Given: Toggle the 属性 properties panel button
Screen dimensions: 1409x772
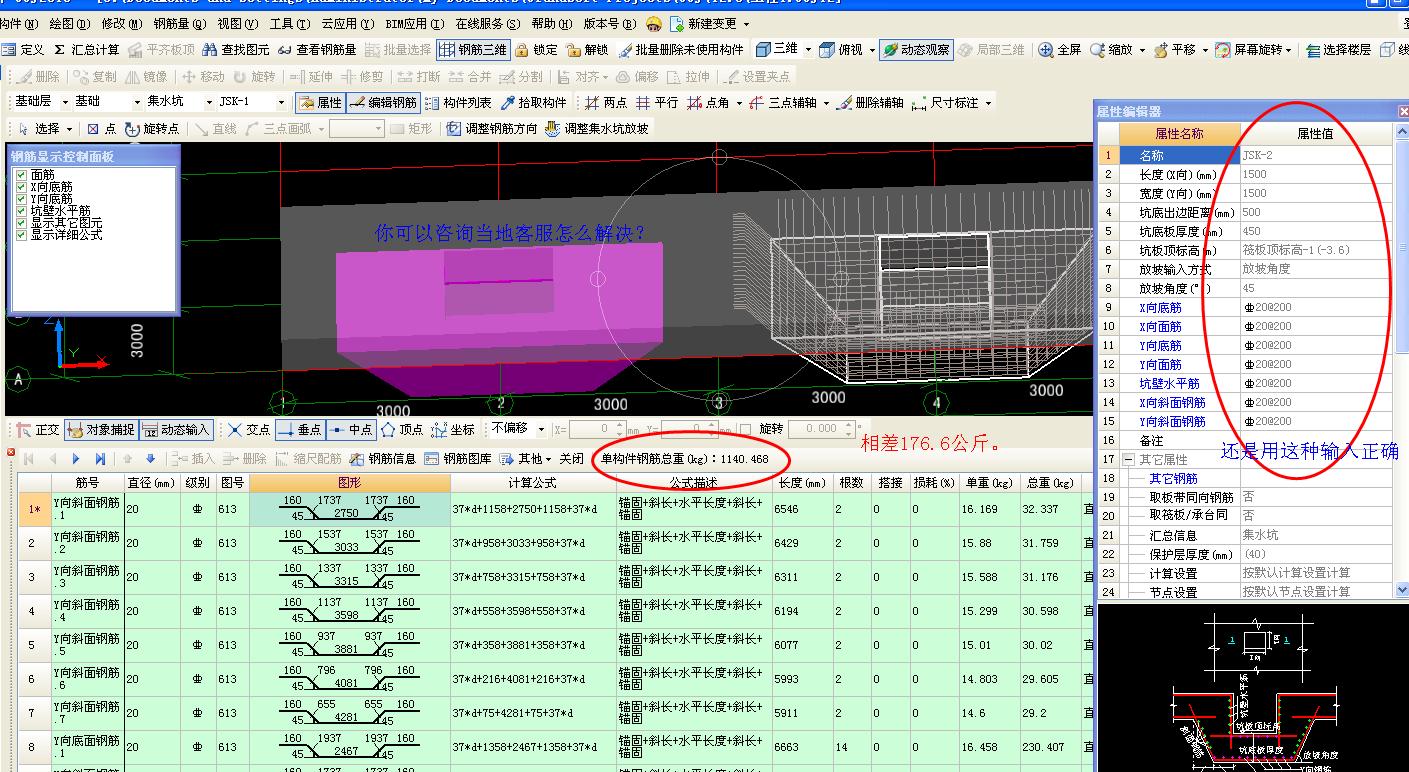Looking at the screenshot, I should [320, 102].
